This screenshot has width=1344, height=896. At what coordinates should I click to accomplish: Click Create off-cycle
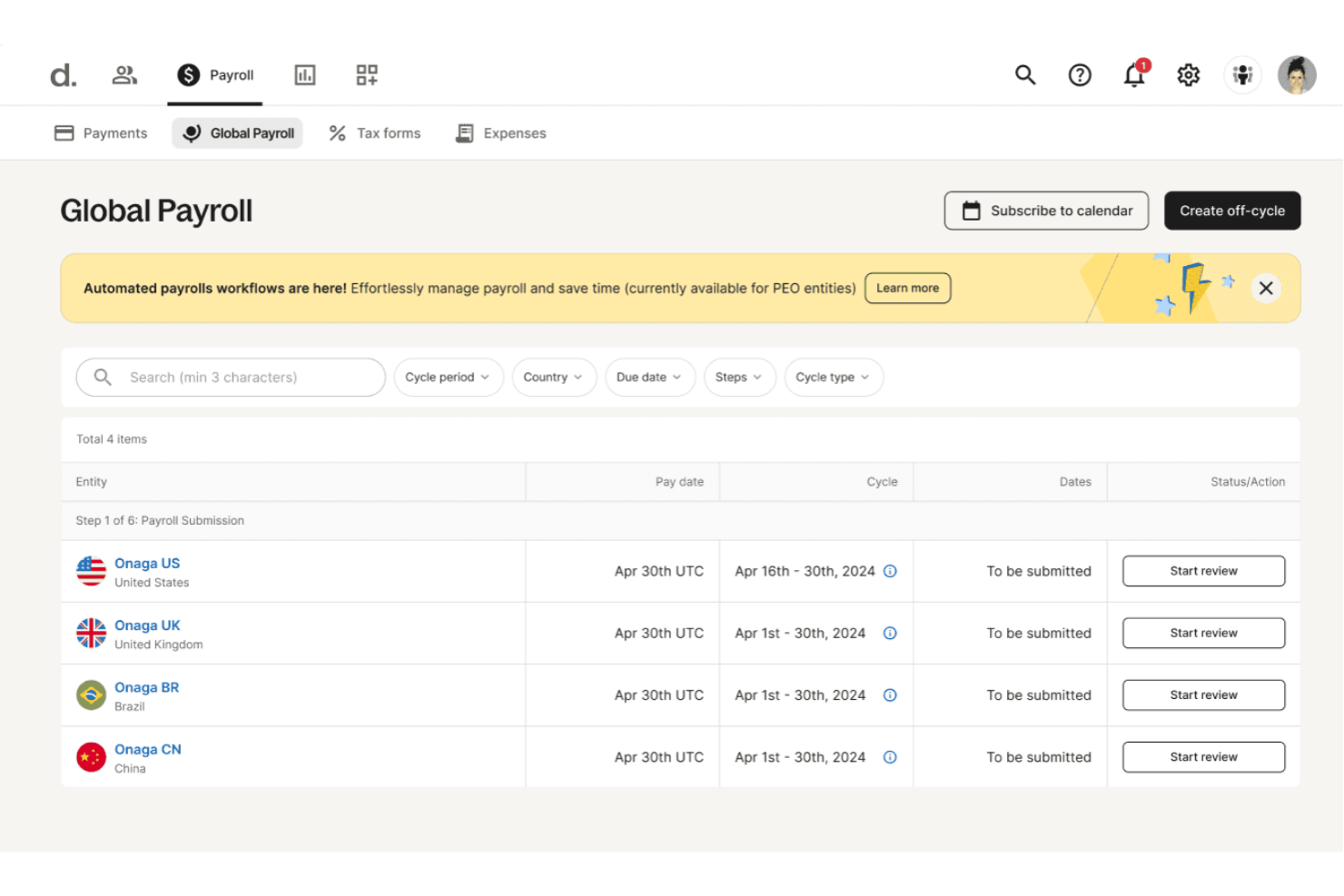1232,210
